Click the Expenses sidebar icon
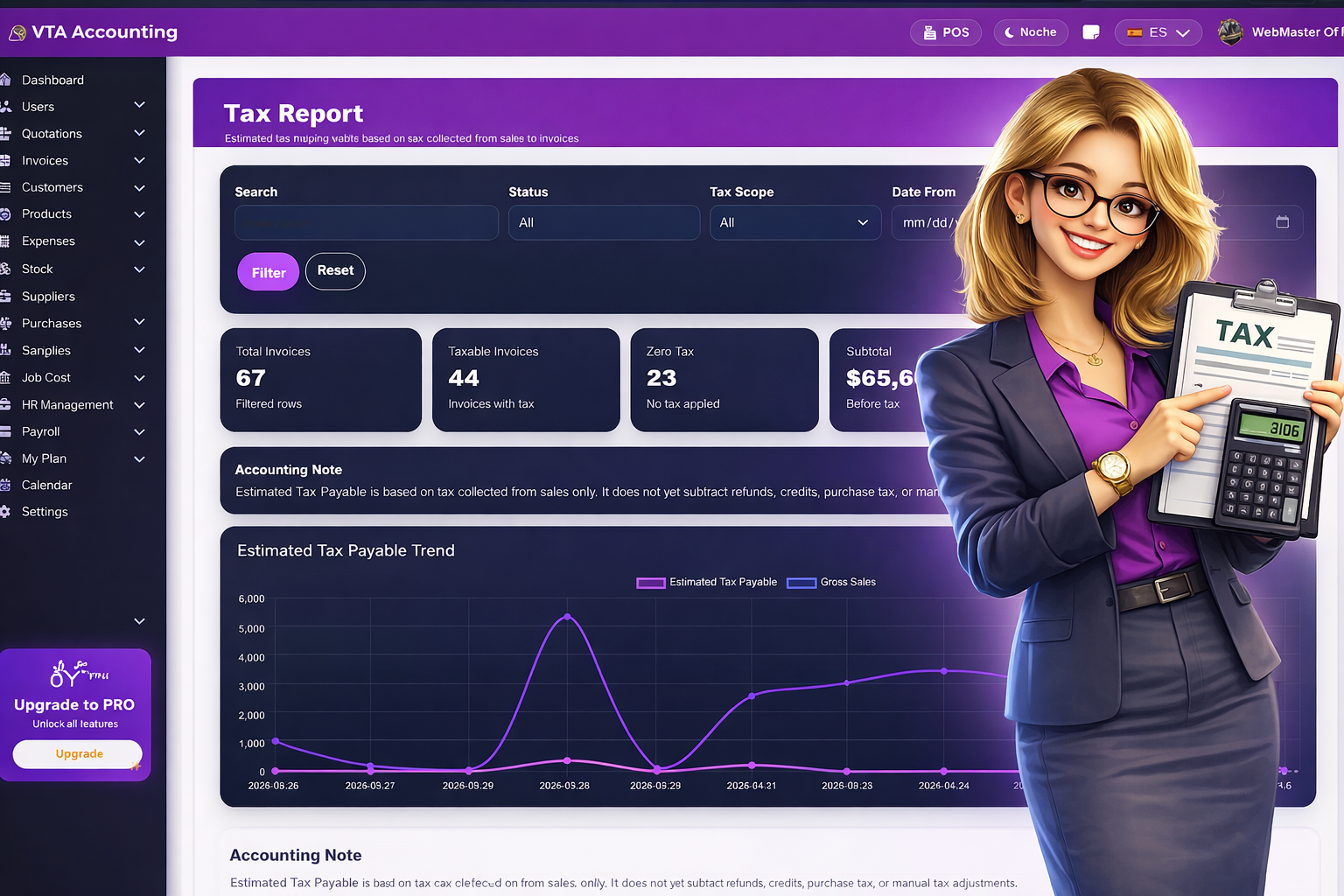This screenshot has width=1344, height=896. click(x=4, y=241)
